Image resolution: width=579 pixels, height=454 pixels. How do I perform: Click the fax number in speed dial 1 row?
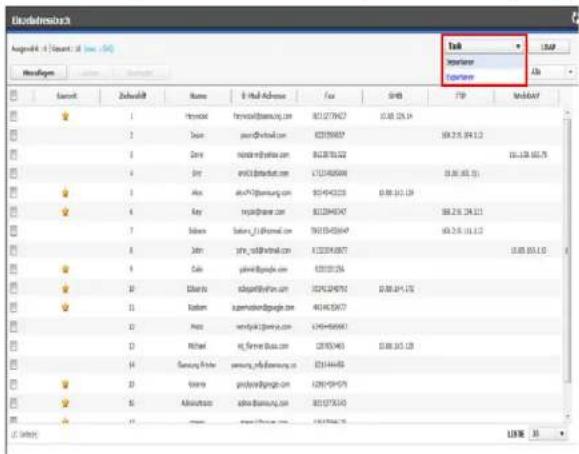329,116
